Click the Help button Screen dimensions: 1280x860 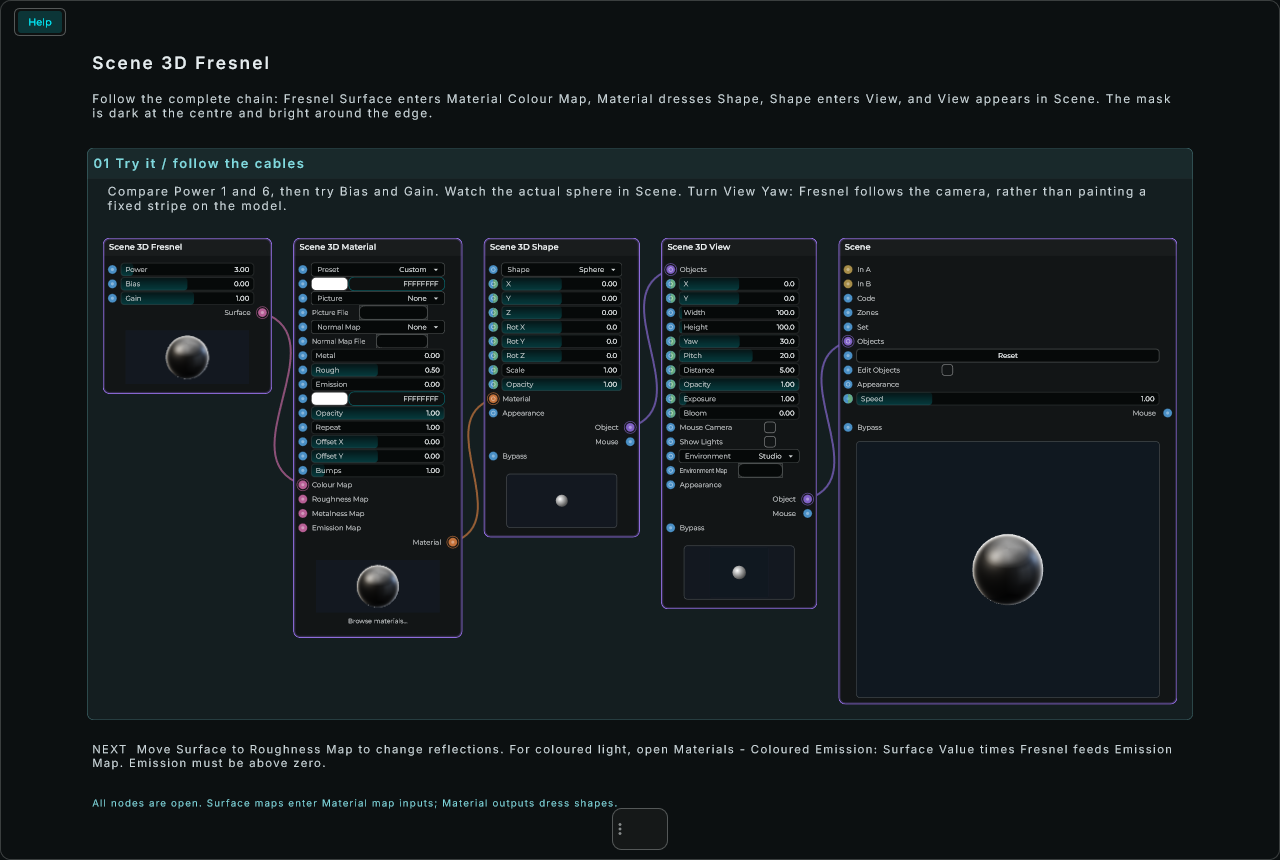[x=40, y=22]
